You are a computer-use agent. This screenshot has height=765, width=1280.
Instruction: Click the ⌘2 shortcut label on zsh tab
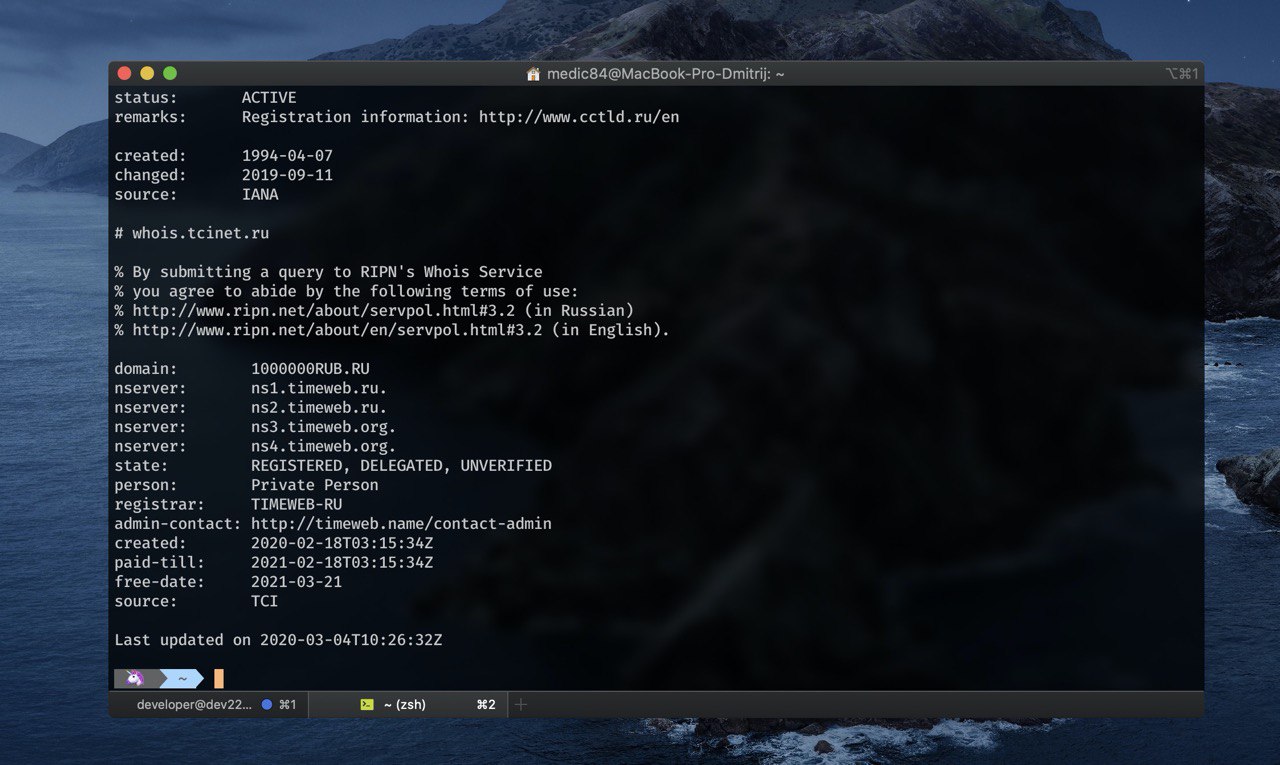tap(486, 705)
